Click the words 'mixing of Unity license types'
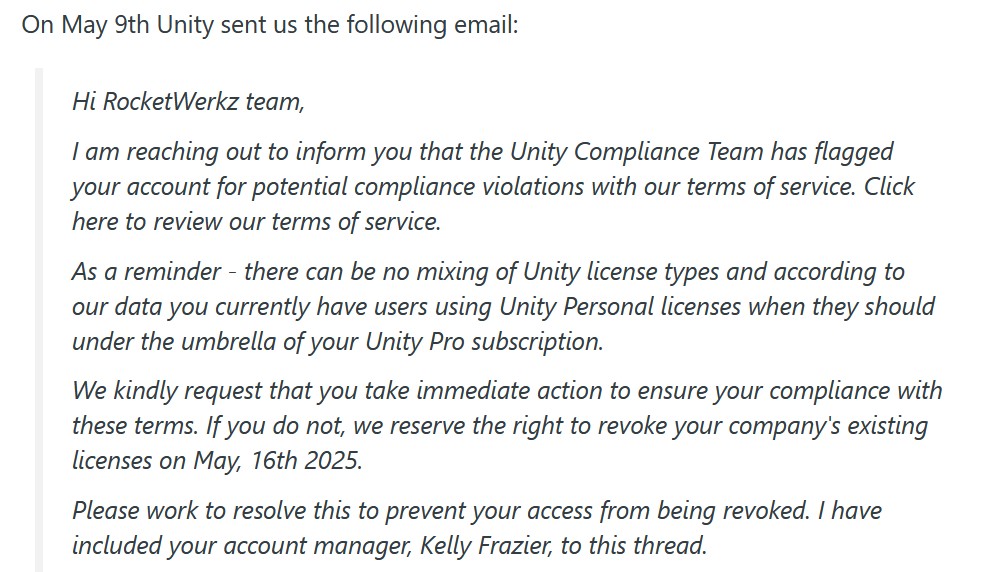 569,271
